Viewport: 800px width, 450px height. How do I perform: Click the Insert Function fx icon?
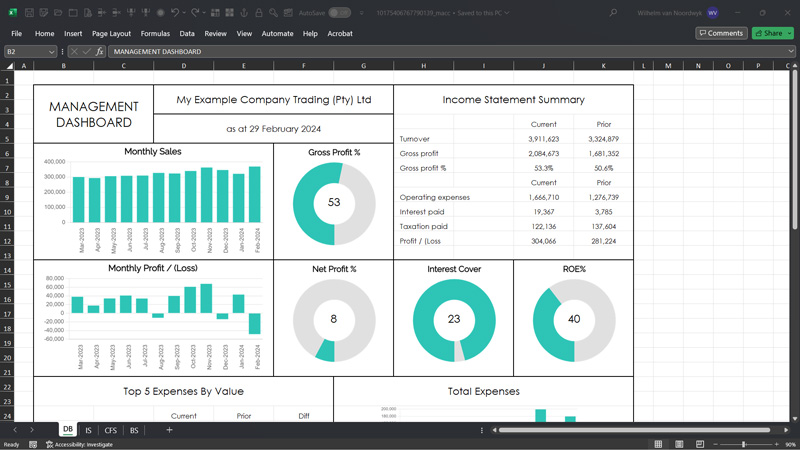[99, 52]
